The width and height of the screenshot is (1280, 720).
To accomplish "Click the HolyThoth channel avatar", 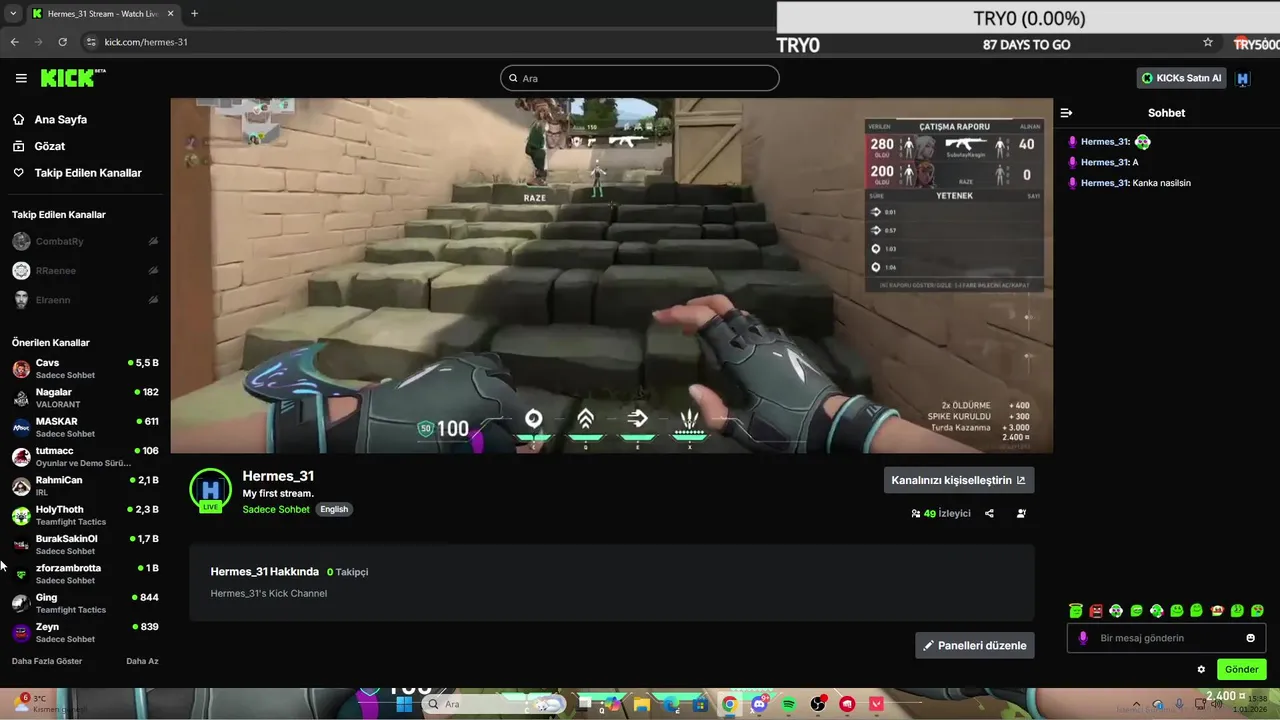I will click(21, 516).
